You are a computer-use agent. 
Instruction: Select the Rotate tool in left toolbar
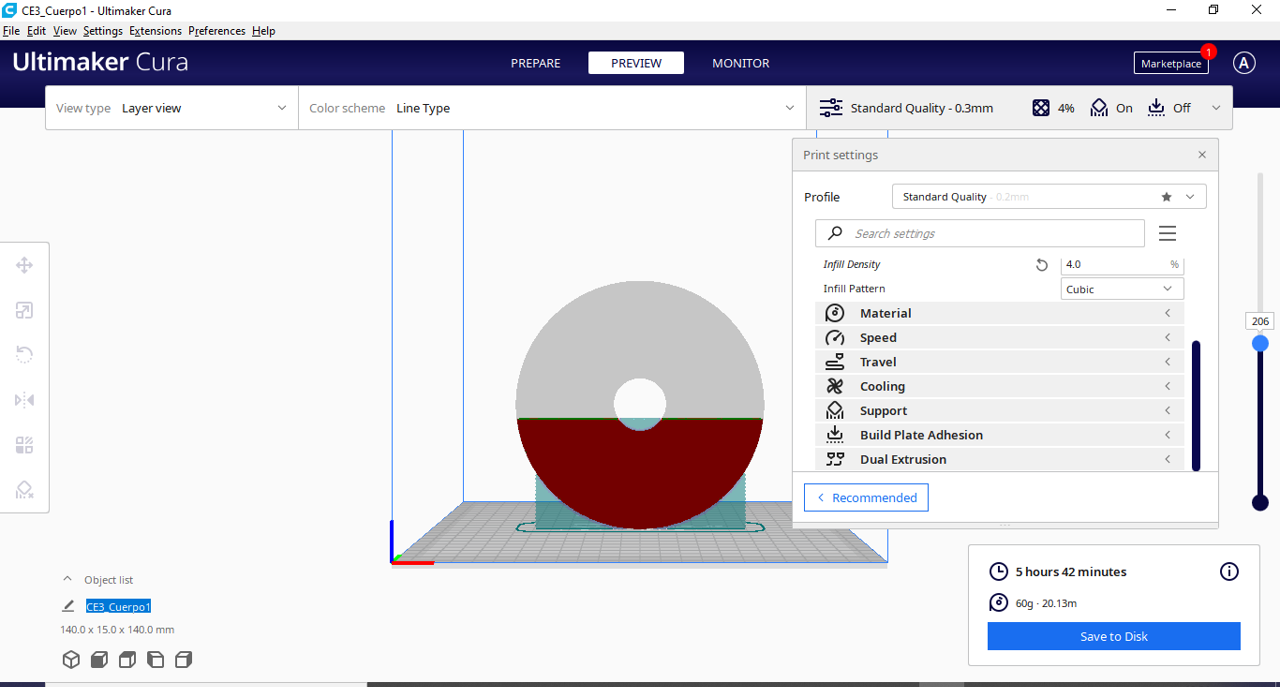[x=25, y=355]
